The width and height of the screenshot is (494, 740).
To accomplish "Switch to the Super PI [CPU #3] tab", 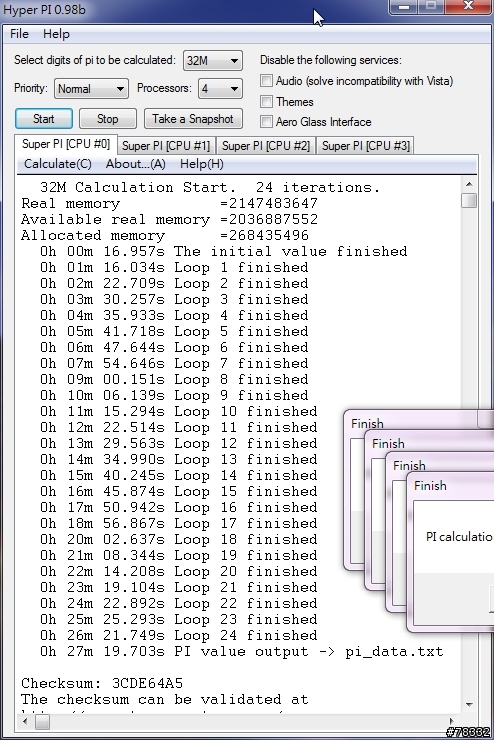I will click(x=366, y=145).
